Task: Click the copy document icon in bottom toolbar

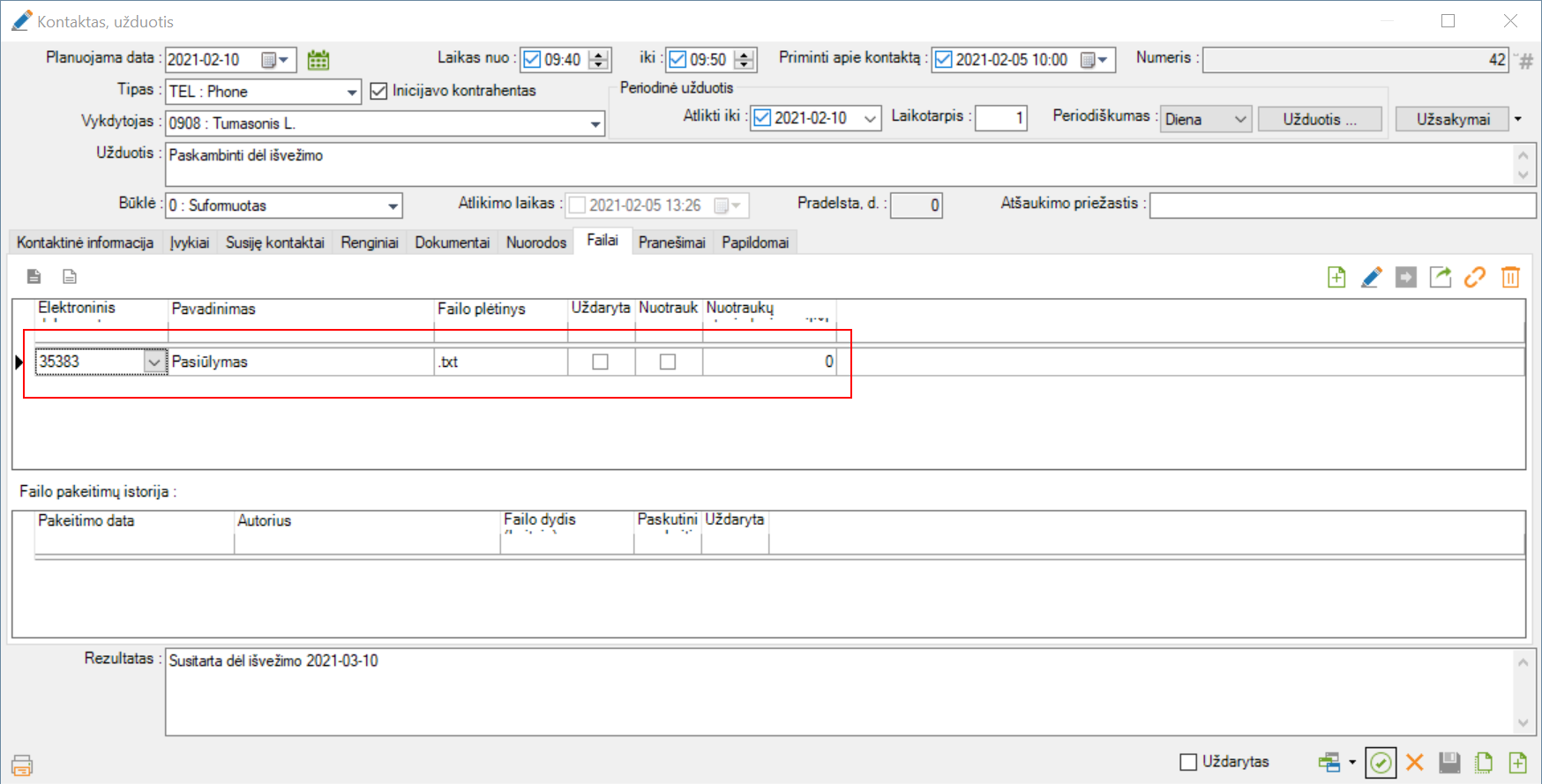Action: [x=1484, y=763]
